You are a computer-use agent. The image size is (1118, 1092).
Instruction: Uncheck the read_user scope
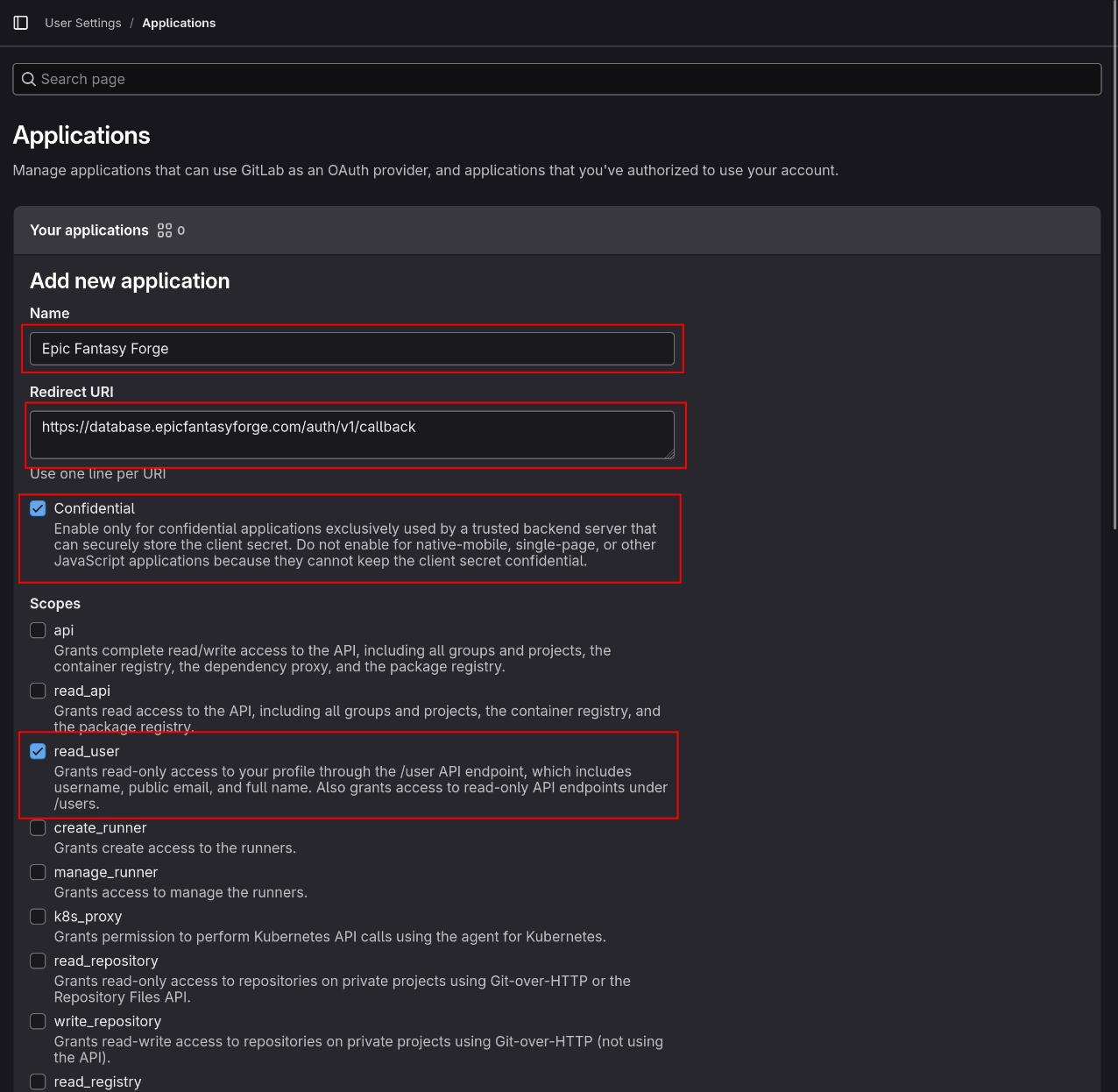click(38, 751)
